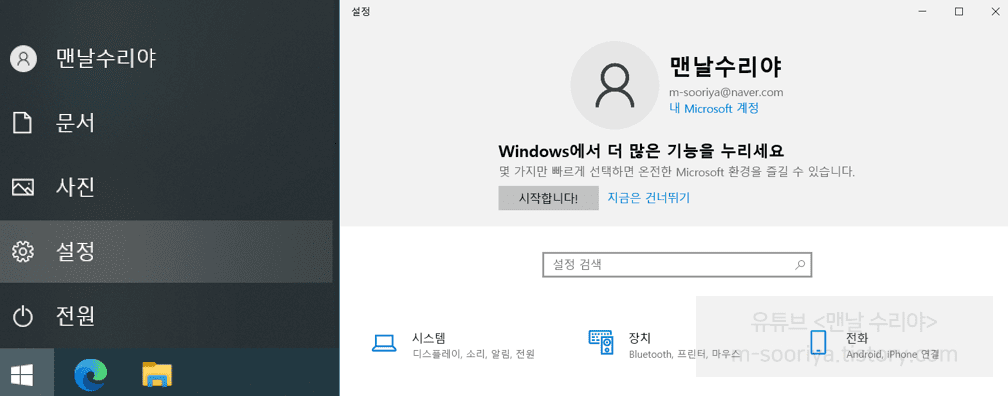The width and height of the screenshot is (1008, 396).
Task: Click the Windows Start button
Action: tap(26, 373)
